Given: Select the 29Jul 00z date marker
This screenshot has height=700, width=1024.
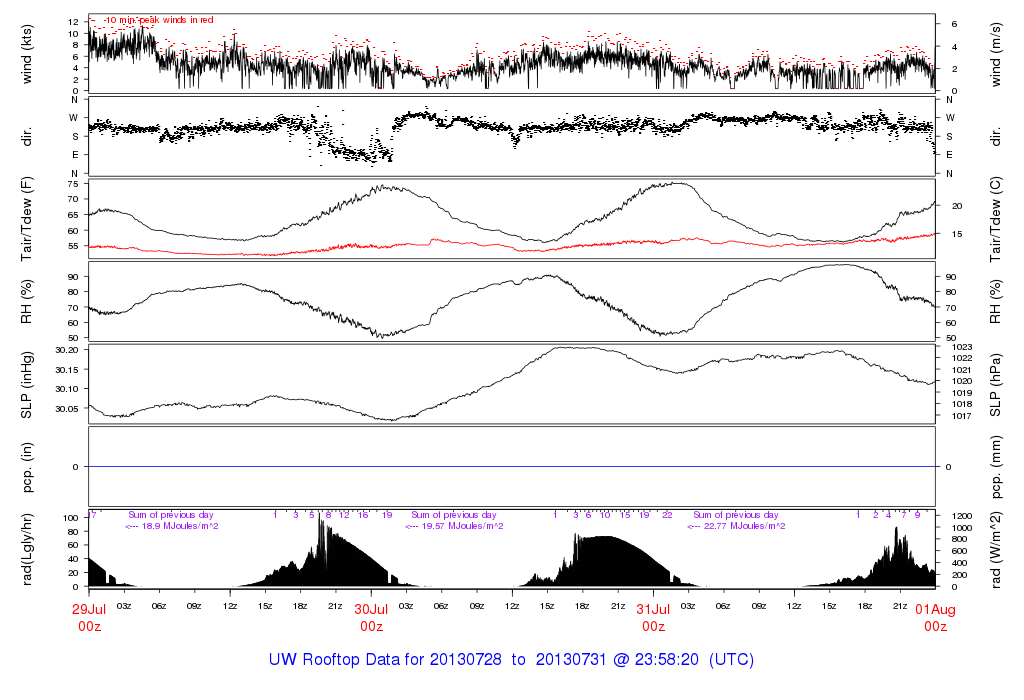Looking at the screenshot, I should 89,617.
